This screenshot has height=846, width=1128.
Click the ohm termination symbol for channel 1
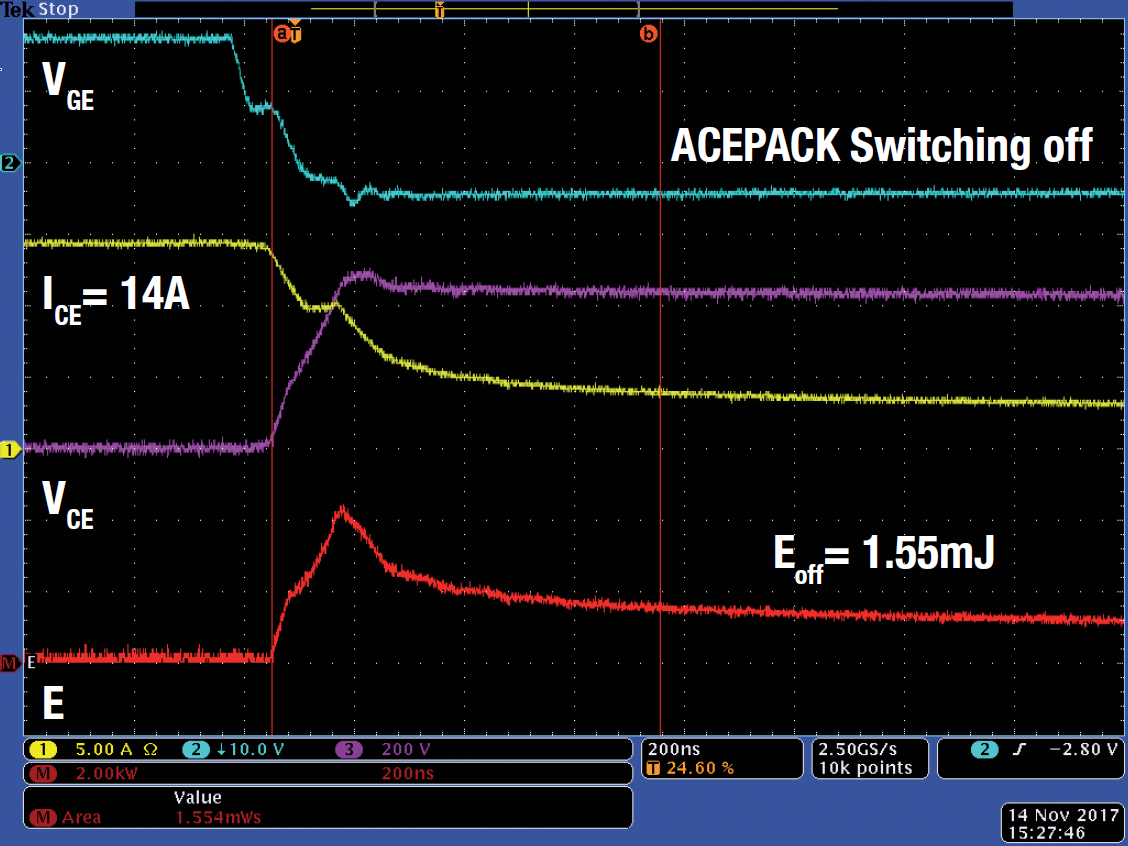coord(150,750)
